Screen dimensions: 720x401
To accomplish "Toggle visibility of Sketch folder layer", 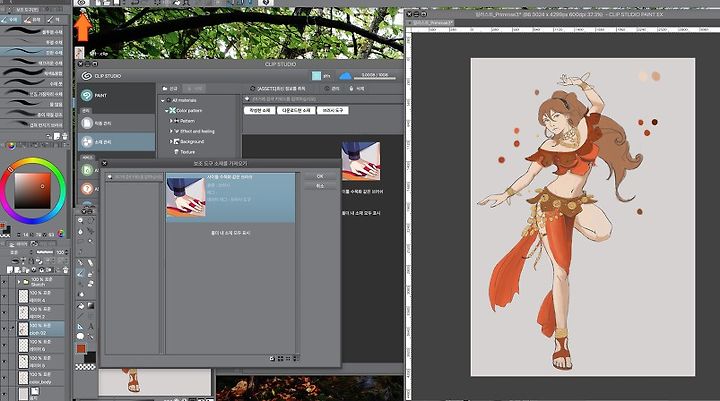I will click(4, 282).
